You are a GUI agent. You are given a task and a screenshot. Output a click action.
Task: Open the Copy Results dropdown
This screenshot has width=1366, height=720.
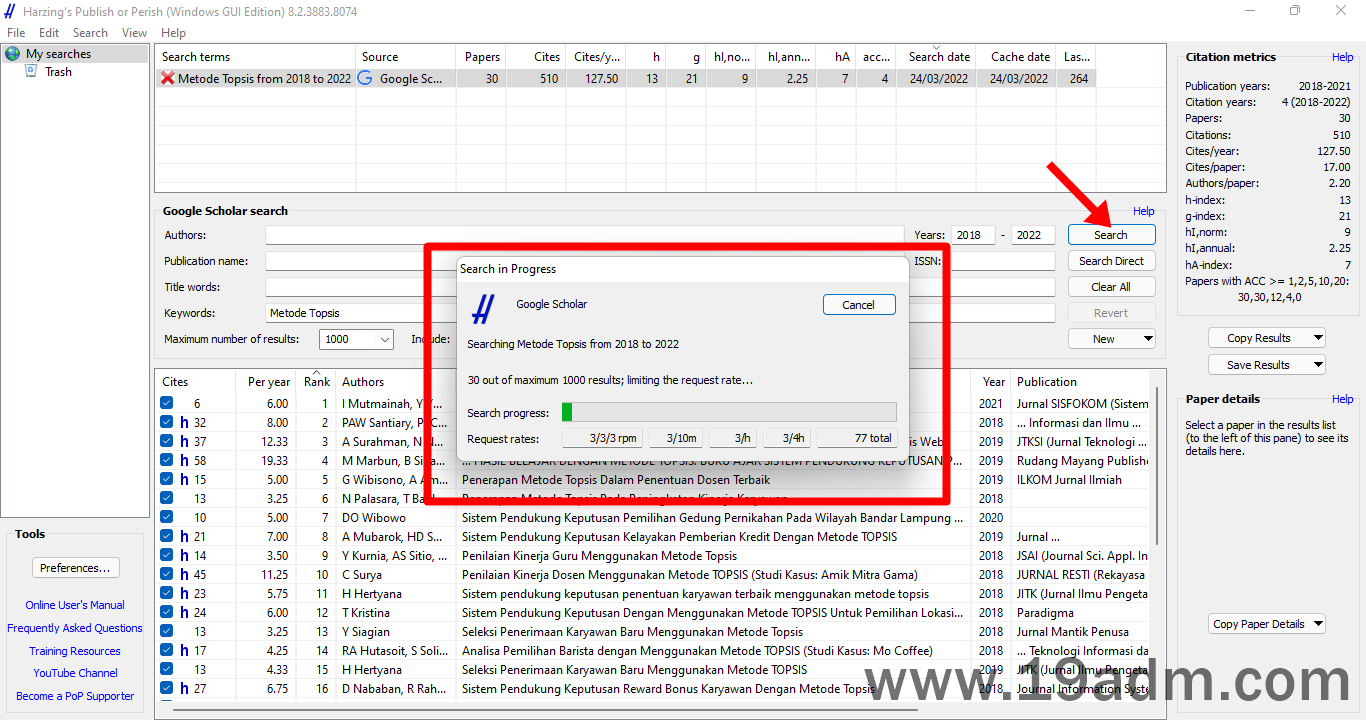coord(1267,338)
